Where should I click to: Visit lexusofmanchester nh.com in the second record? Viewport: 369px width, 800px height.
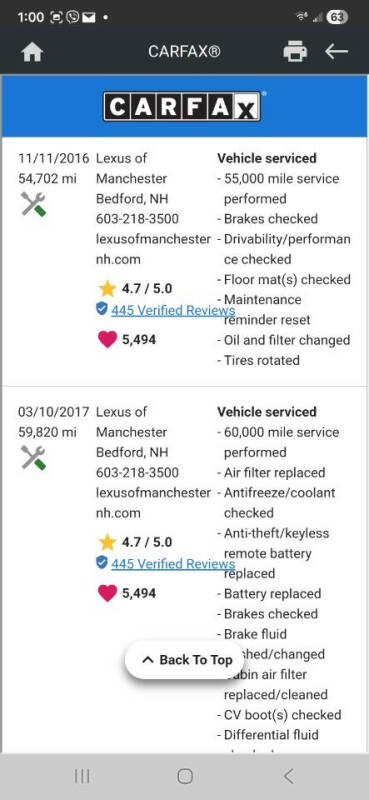tap(153, 503)
